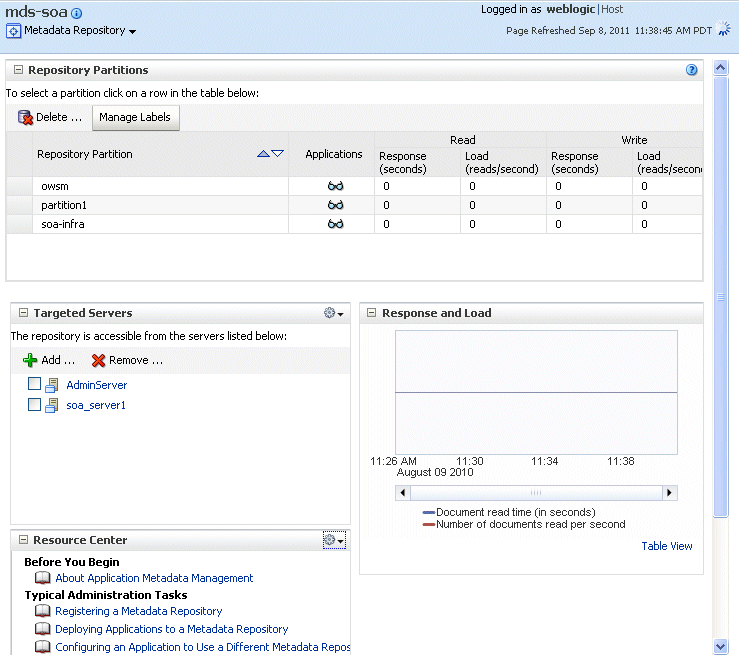
Task: View applications for owsm partition
Action: tap(336, 186)
